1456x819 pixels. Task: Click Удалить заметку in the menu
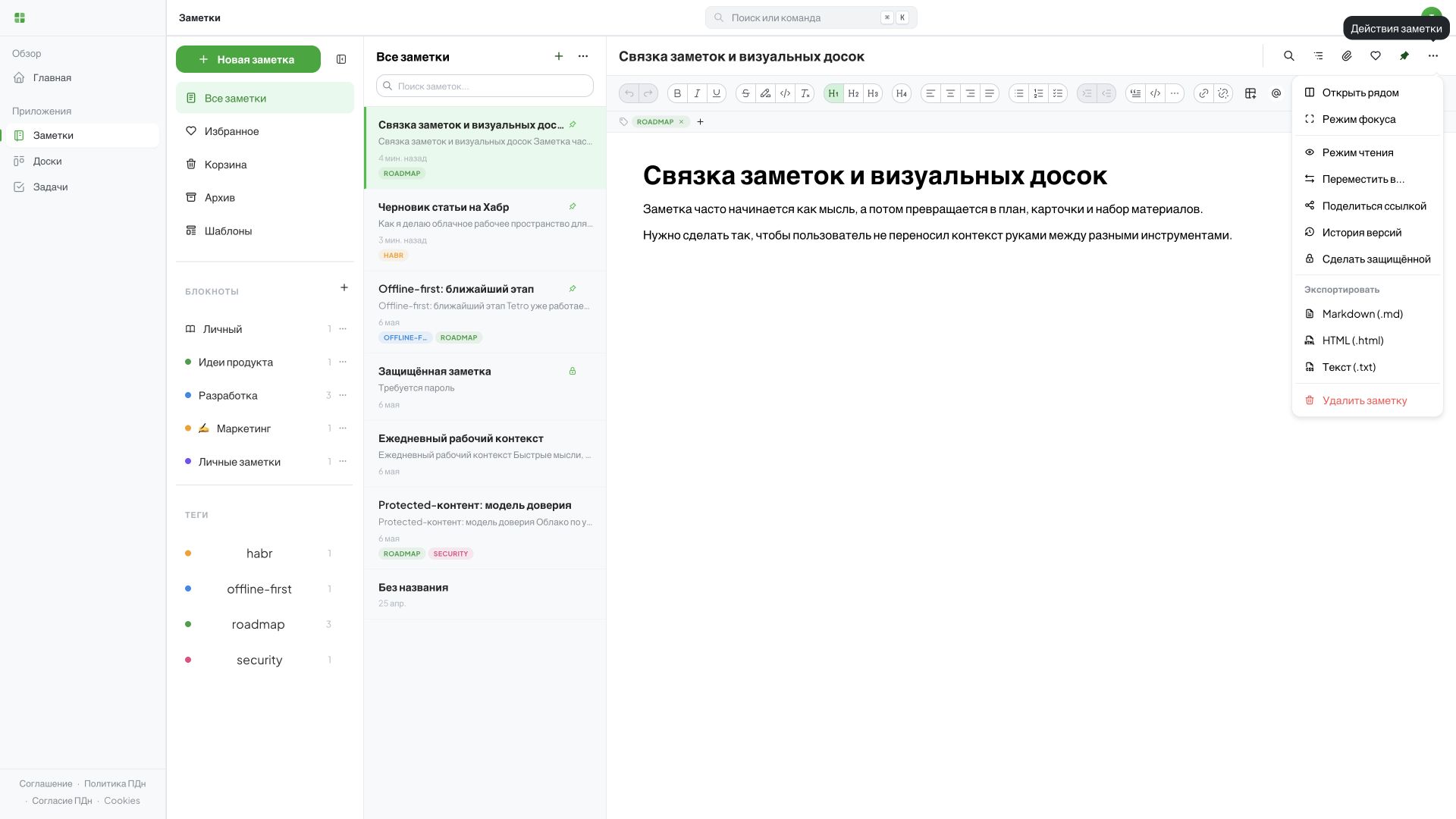1367,400
